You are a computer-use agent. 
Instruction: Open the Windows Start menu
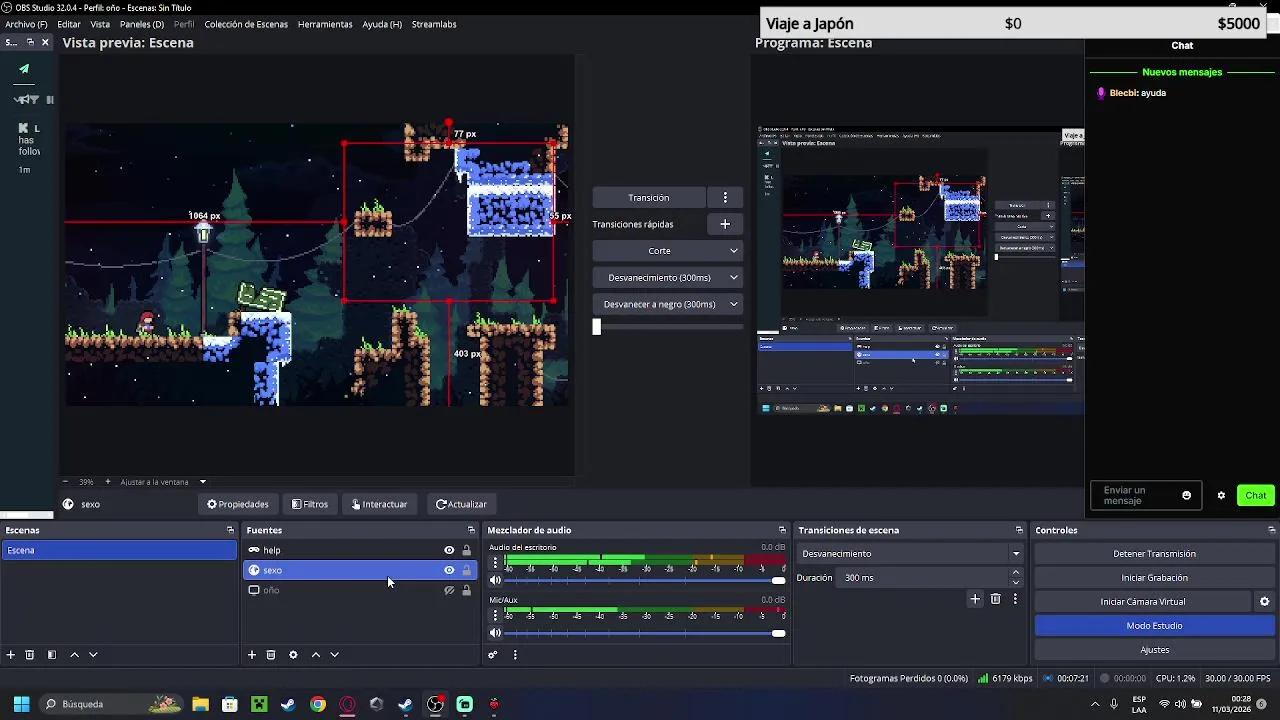point(21,704)
